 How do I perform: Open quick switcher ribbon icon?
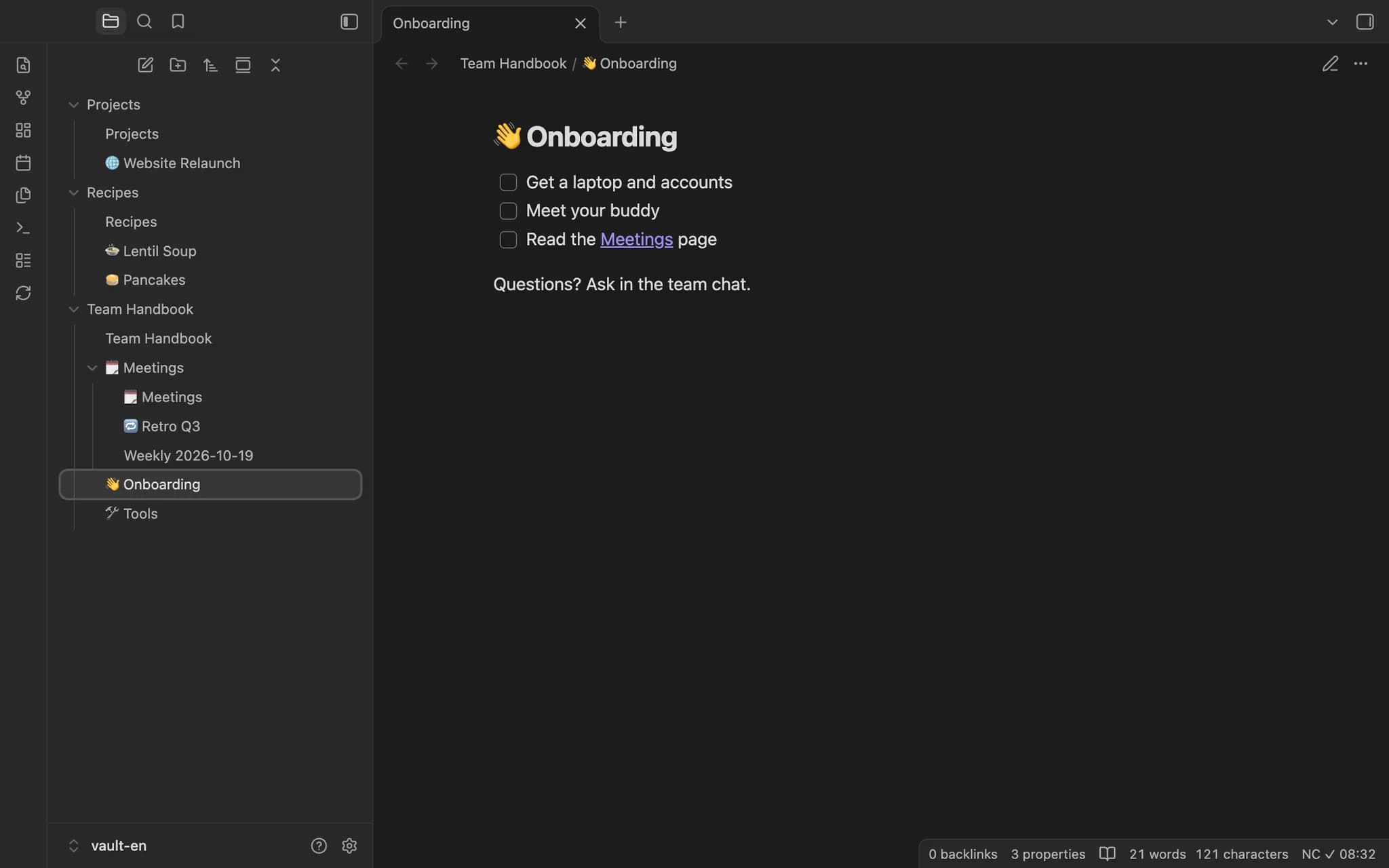23,65
